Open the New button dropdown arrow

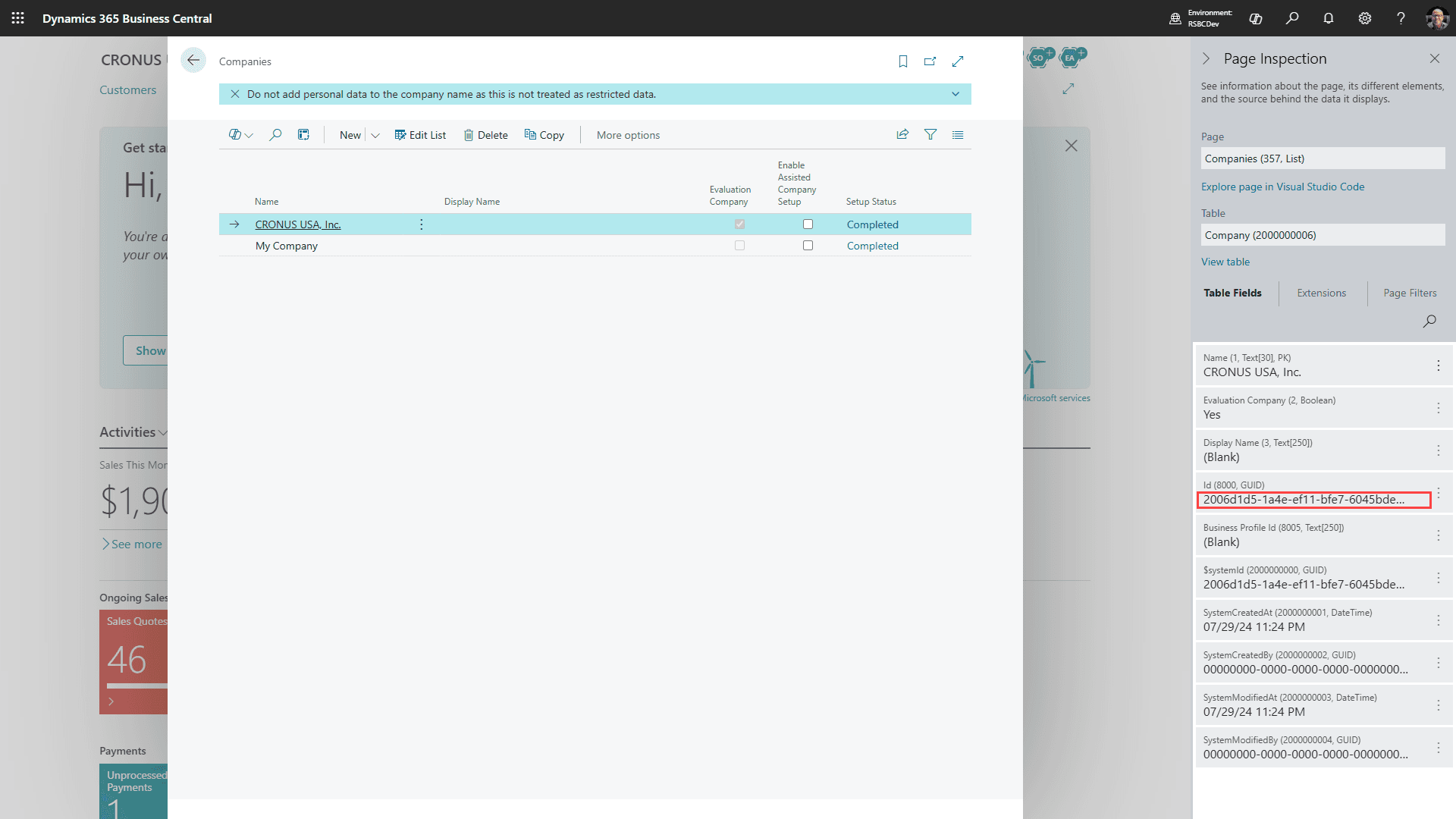pyautogui.click(x=375, y=135)
